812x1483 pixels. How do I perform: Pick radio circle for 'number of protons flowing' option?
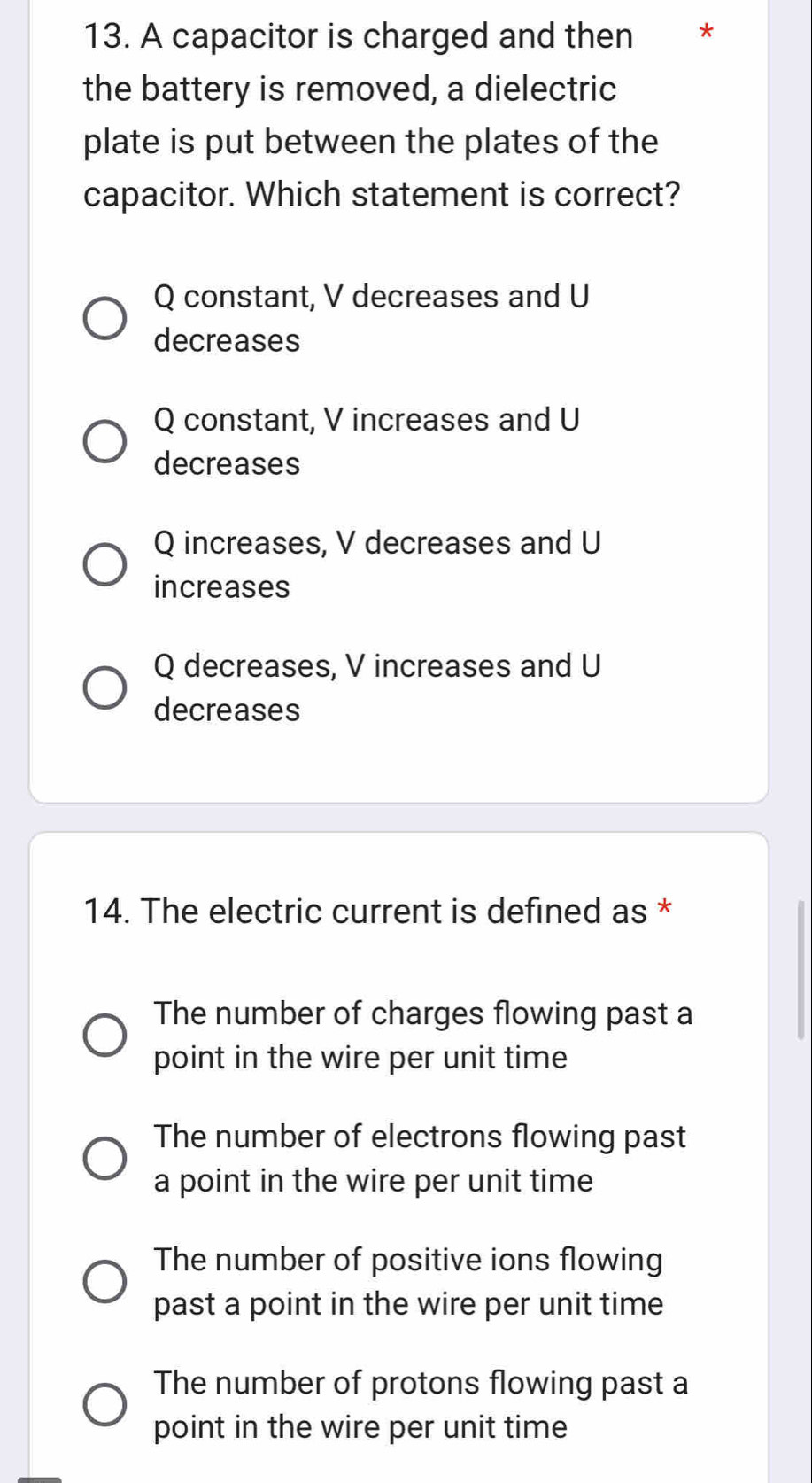tap(104, 1405)
